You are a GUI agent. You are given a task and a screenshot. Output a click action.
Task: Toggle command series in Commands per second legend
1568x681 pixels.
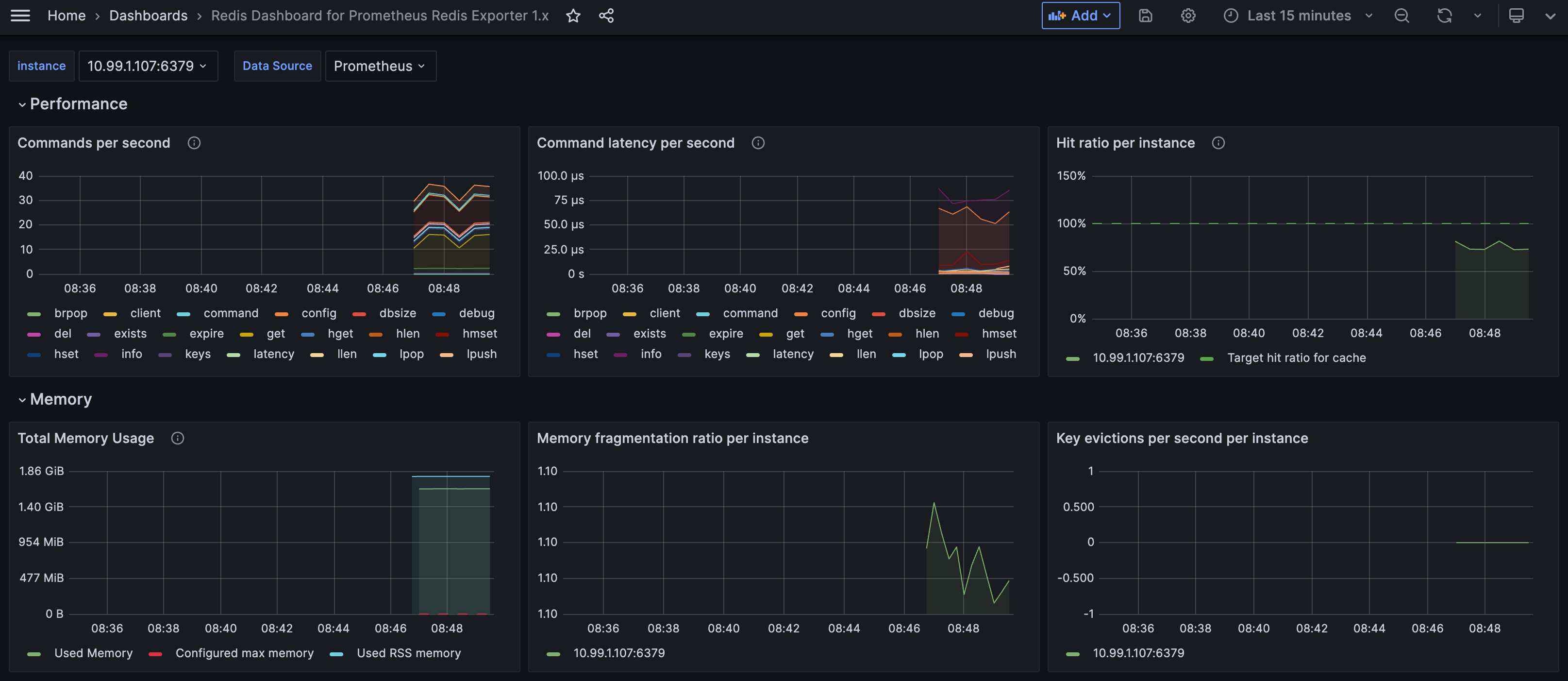pos(231,314)
